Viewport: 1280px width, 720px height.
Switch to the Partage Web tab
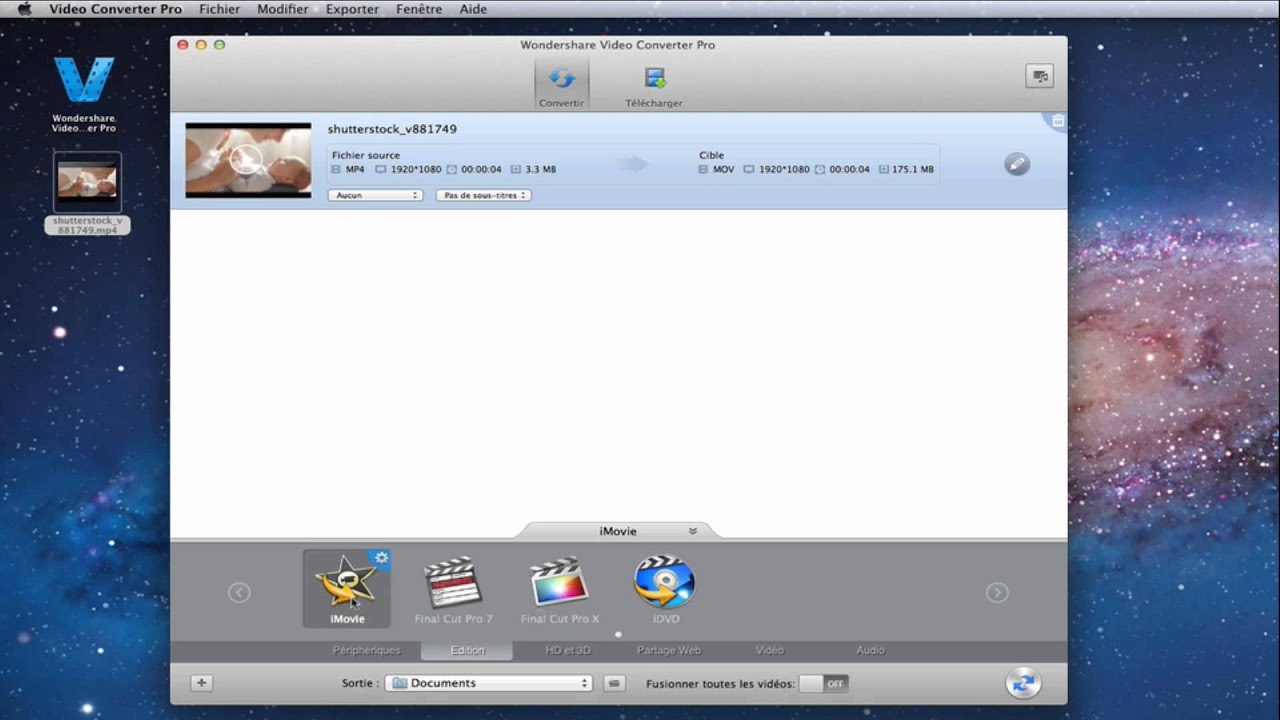tap(669, 650)
